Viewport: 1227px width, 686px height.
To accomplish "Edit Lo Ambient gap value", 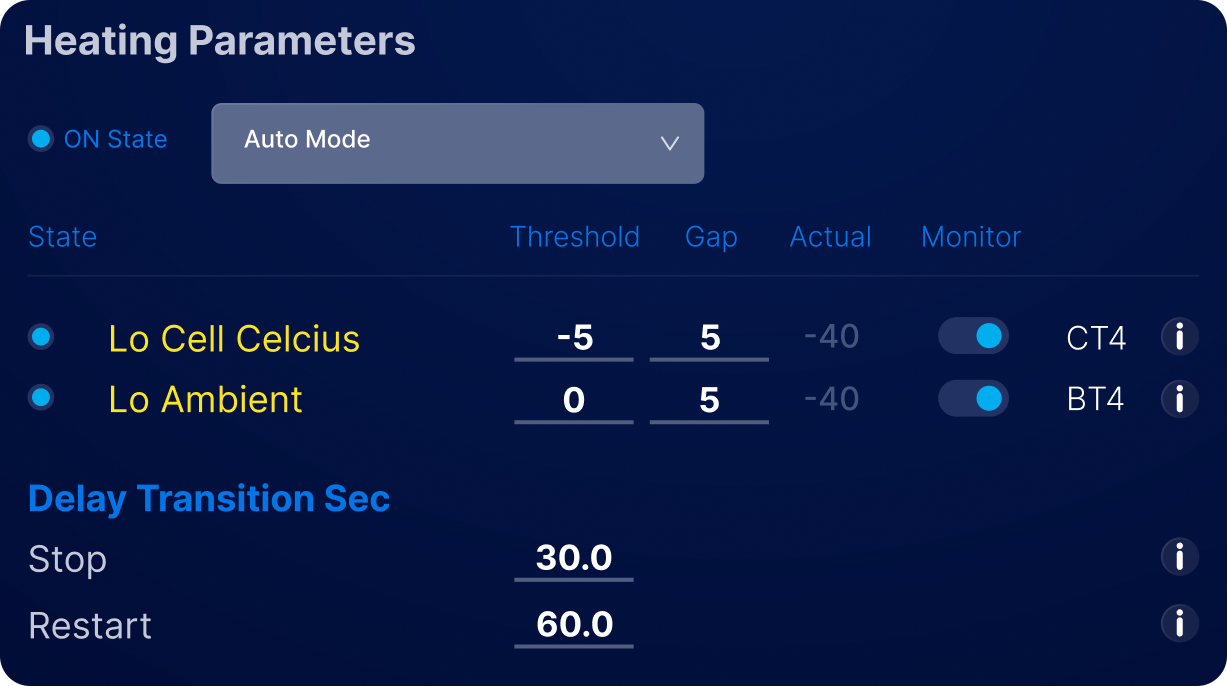I will [x=709, y=401].
